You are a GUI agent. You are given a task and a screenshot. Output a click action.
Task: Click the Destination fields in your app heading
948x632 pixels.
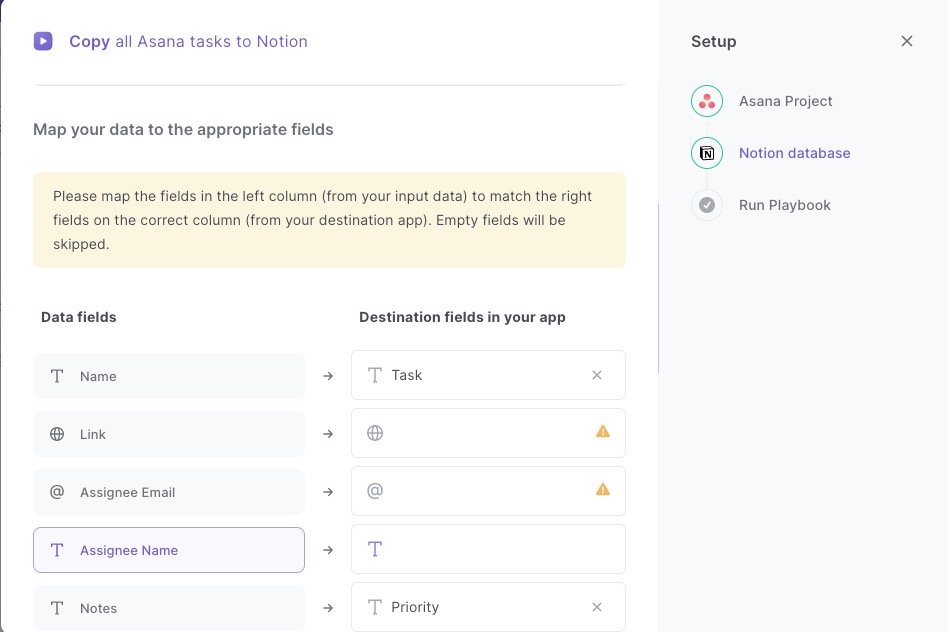[463, 317]
